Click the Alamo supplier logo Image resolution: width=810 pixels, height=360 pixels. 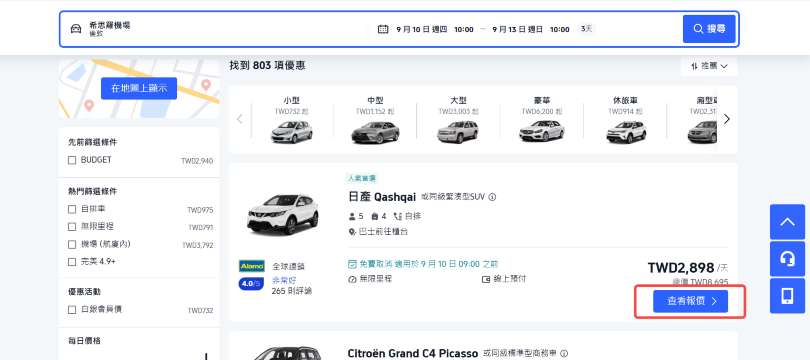tap(252, 266)
